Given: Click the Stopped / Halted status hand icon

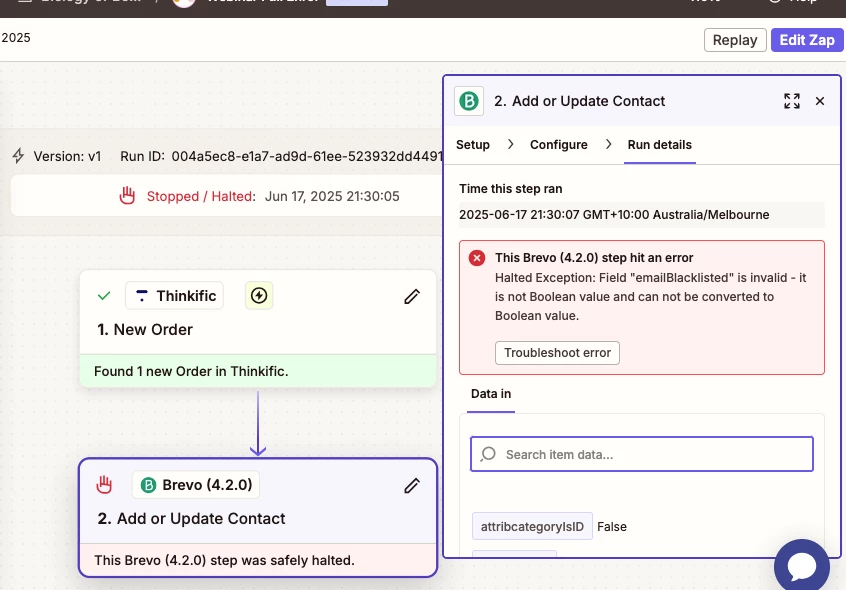Looking at the screenshot, I should pos(127,196).
